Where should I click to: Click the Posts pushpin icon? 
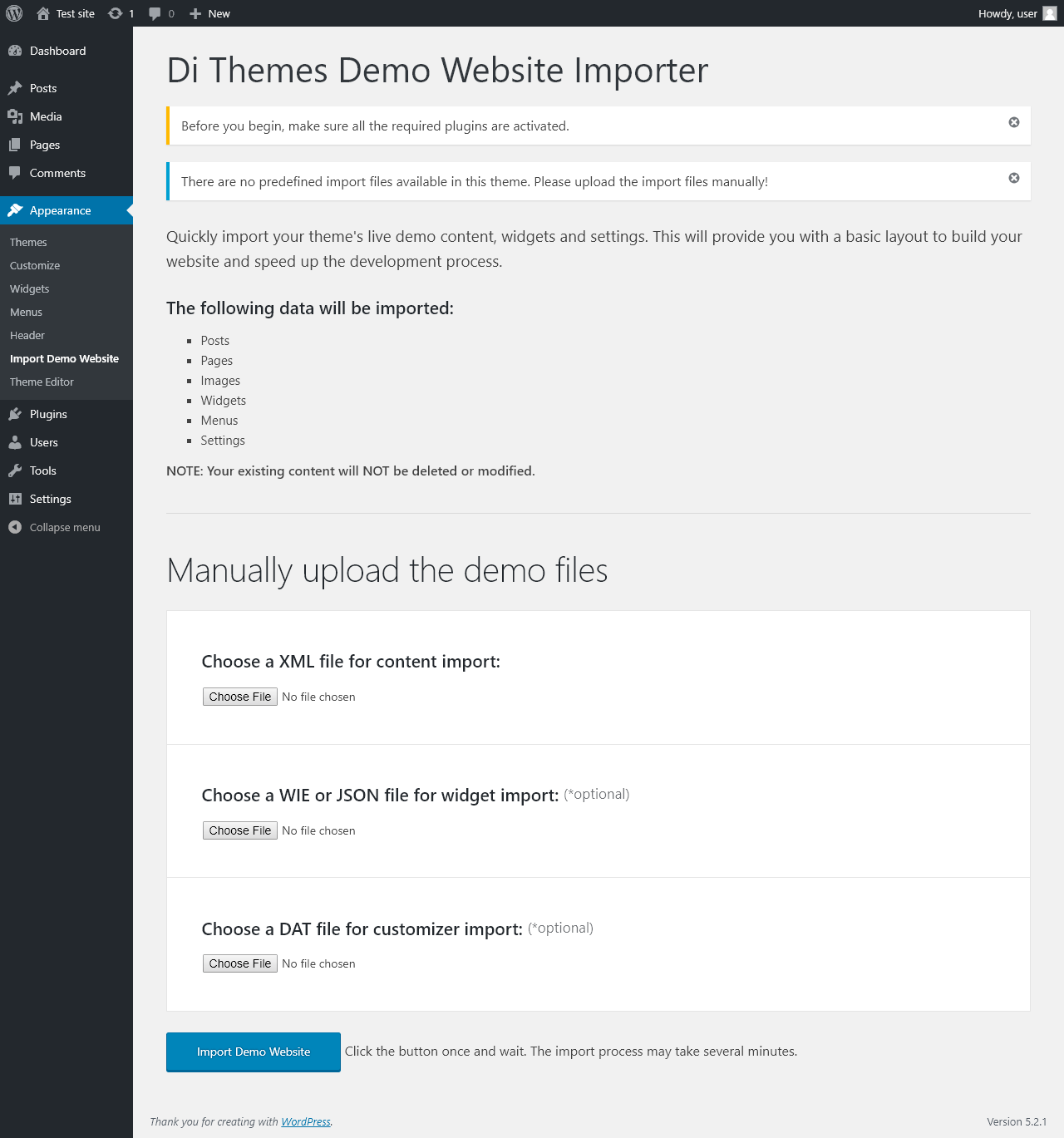[15, 88]
